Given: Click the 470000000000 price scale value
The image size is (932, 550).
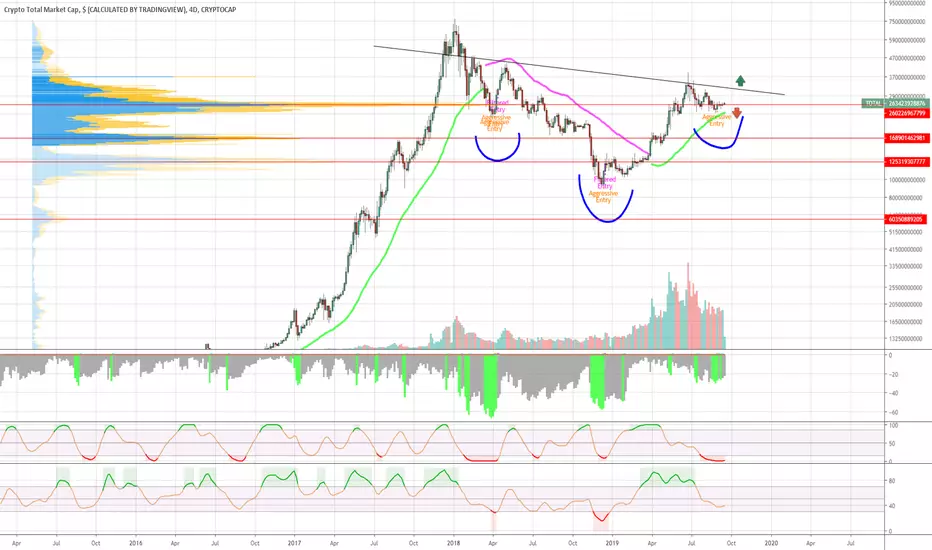Looking at the screenshot, I should [x=907, y=58].
